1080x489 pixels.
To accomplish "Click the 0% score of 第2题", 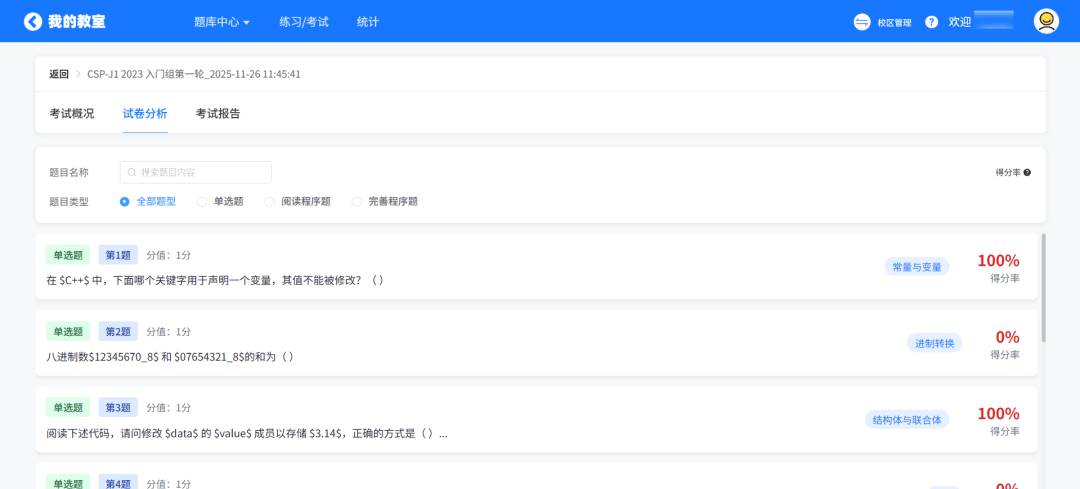I will coord(1007,337).
